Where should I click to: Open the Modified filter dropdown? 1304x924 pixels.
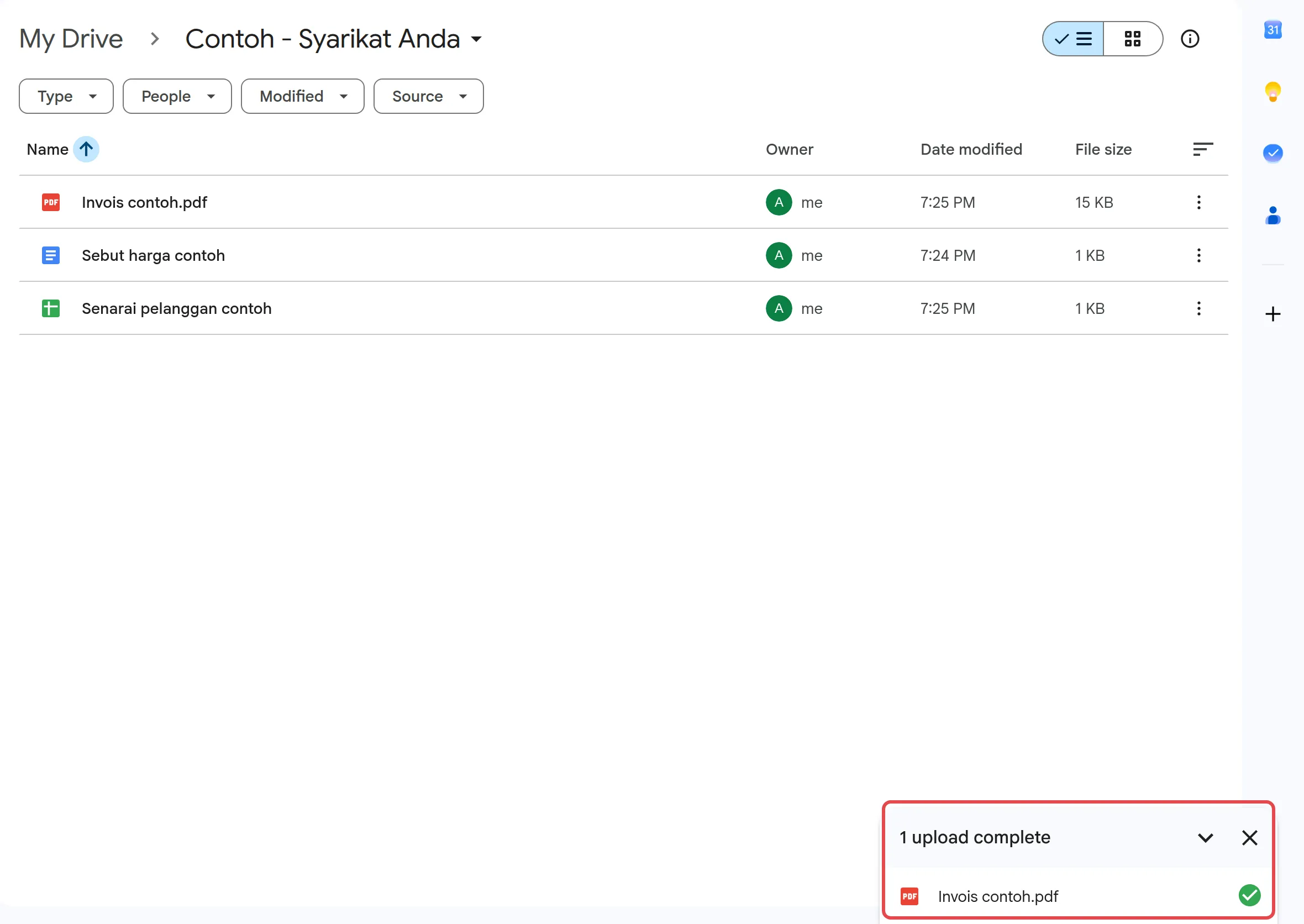pos(302,96)
